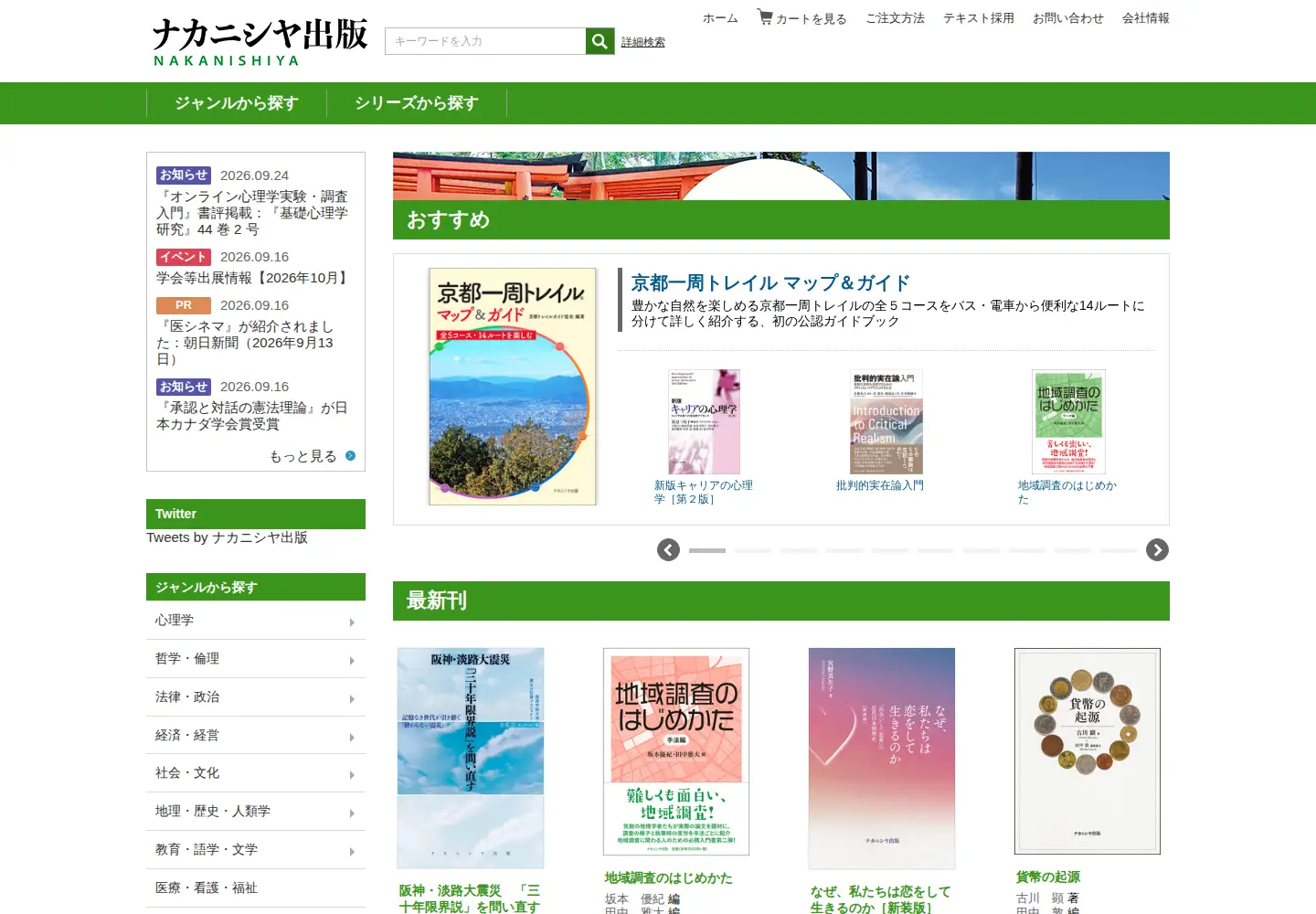1316x914 pixels.
Task: Click the ナカニシヤ出版 logo
Action: pos(260,41)
